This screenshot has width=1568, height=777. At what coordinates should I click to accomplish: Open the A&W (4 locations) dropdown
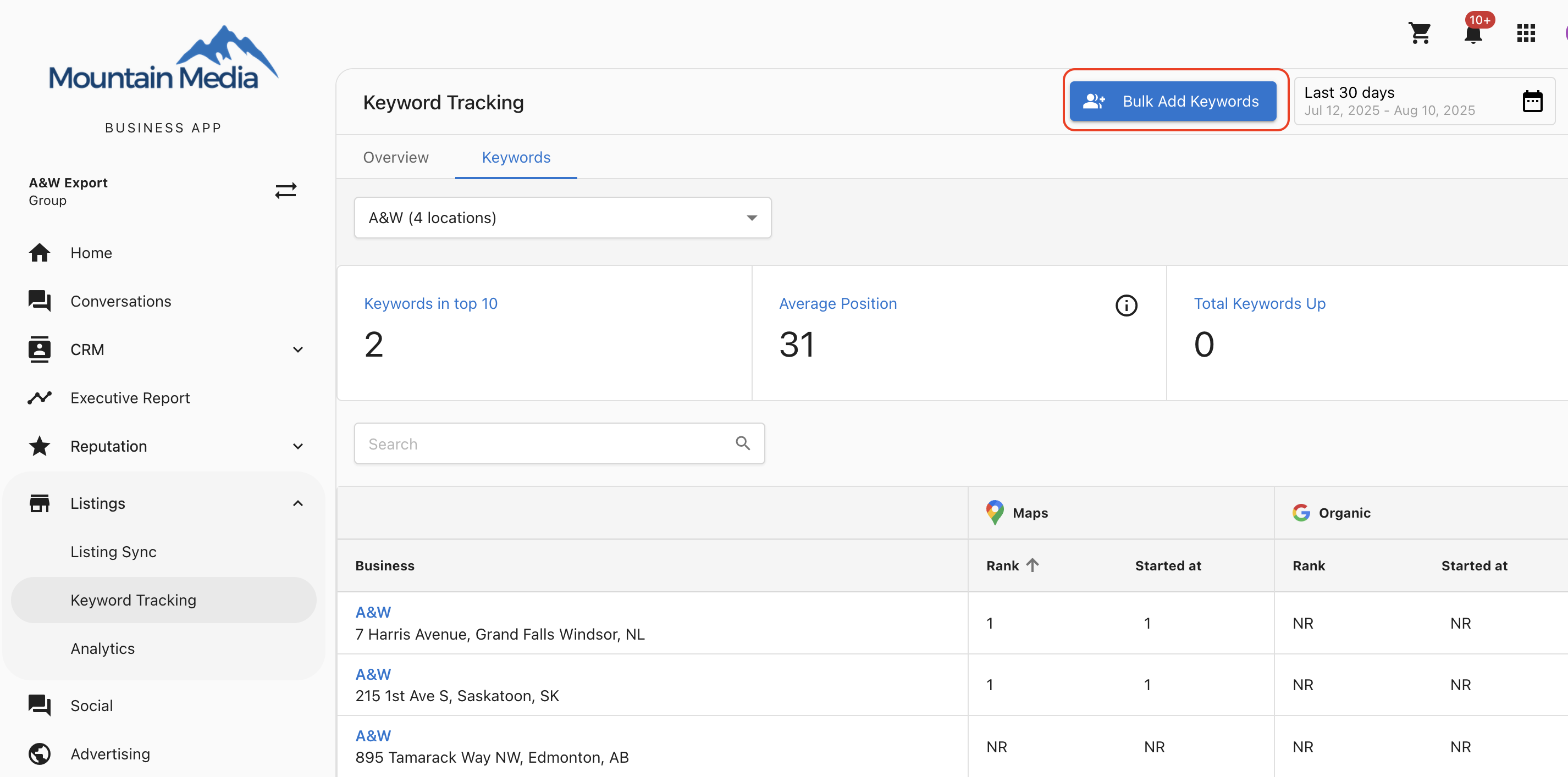pos(562,217)
